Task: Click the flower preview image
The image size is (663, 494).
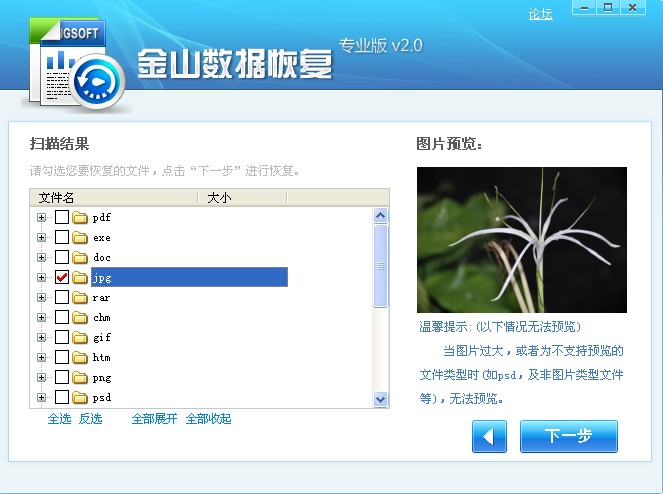Action: [x=522, y=240]
